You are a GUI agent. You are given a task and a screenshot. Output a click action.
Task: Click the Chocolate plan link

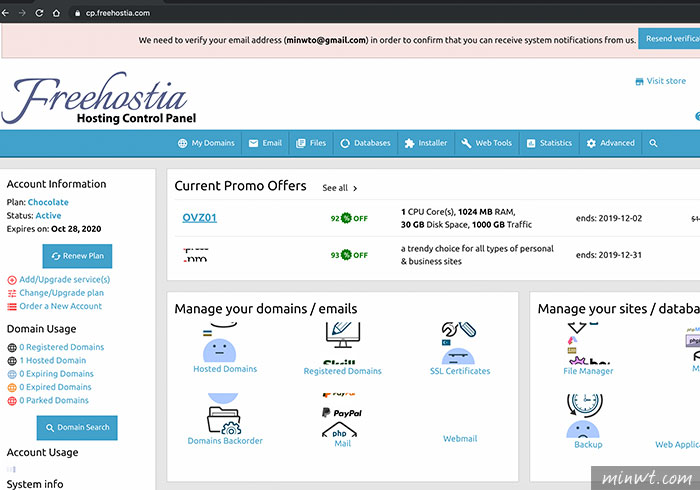click(x=48, y=202)
